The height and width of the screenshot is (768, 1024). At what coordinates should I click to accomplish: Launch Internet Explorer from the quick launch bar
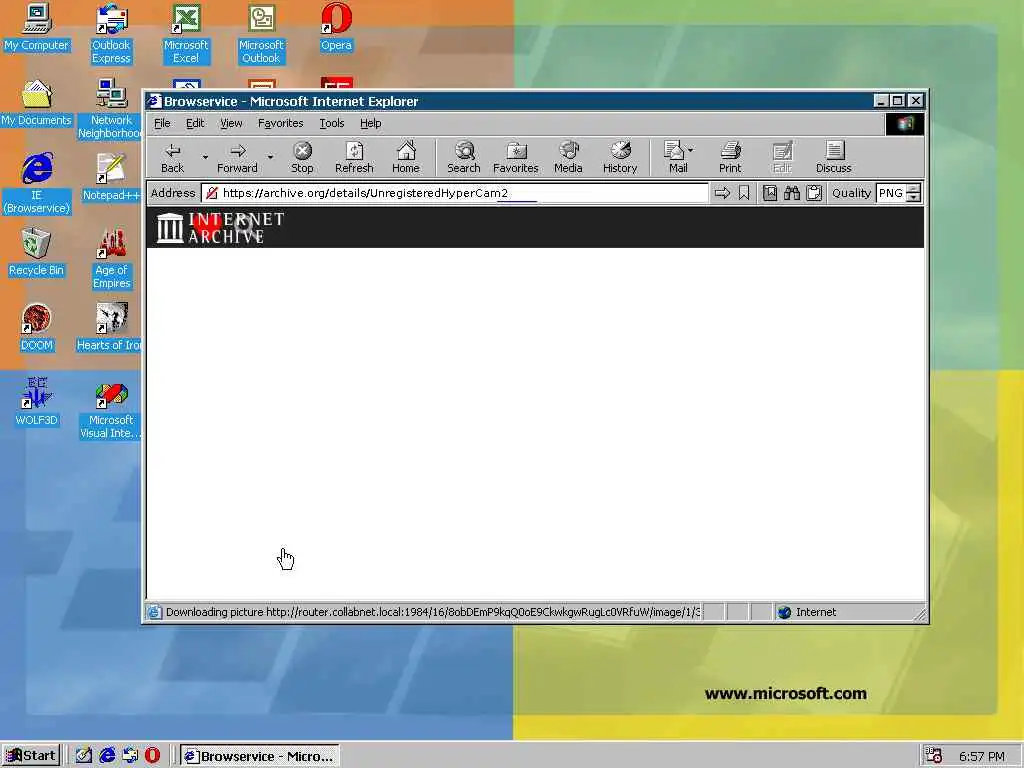tap(107, 756)
